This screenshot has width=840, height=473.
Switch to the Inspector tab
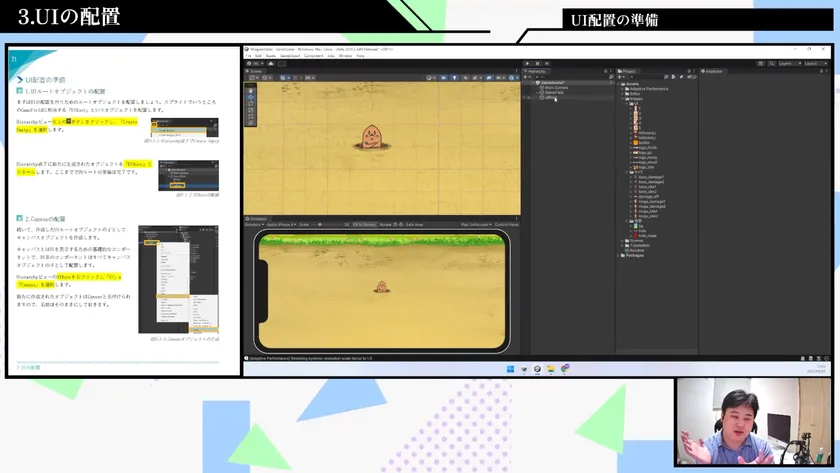click(x=714, y=71)
